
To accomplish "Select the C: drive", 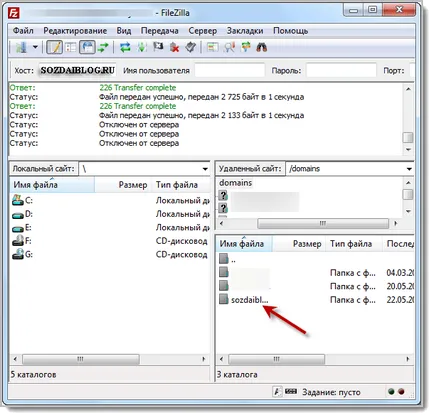I will pos(22,200).
